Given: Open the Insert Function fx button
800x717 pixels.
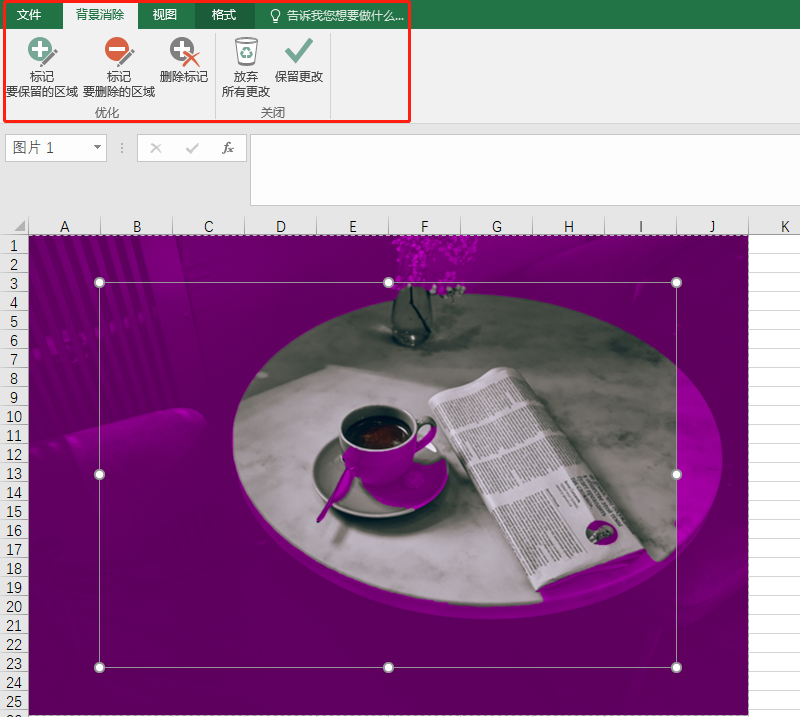Looking at the screenshot, I should [228, 148].
